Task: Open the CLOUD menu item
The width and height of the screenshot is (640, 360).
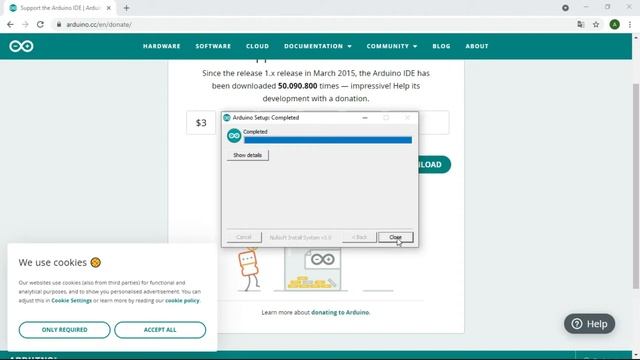Action: 258,46
